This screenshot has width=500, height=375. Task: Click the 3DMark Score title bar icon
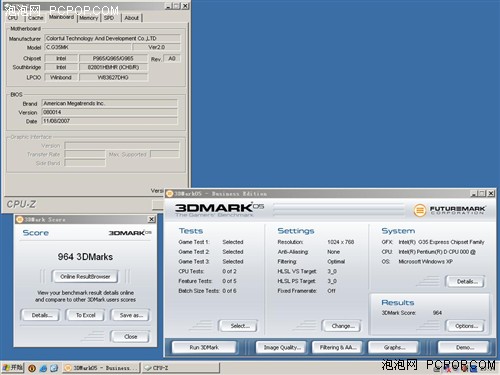(19, 219)
